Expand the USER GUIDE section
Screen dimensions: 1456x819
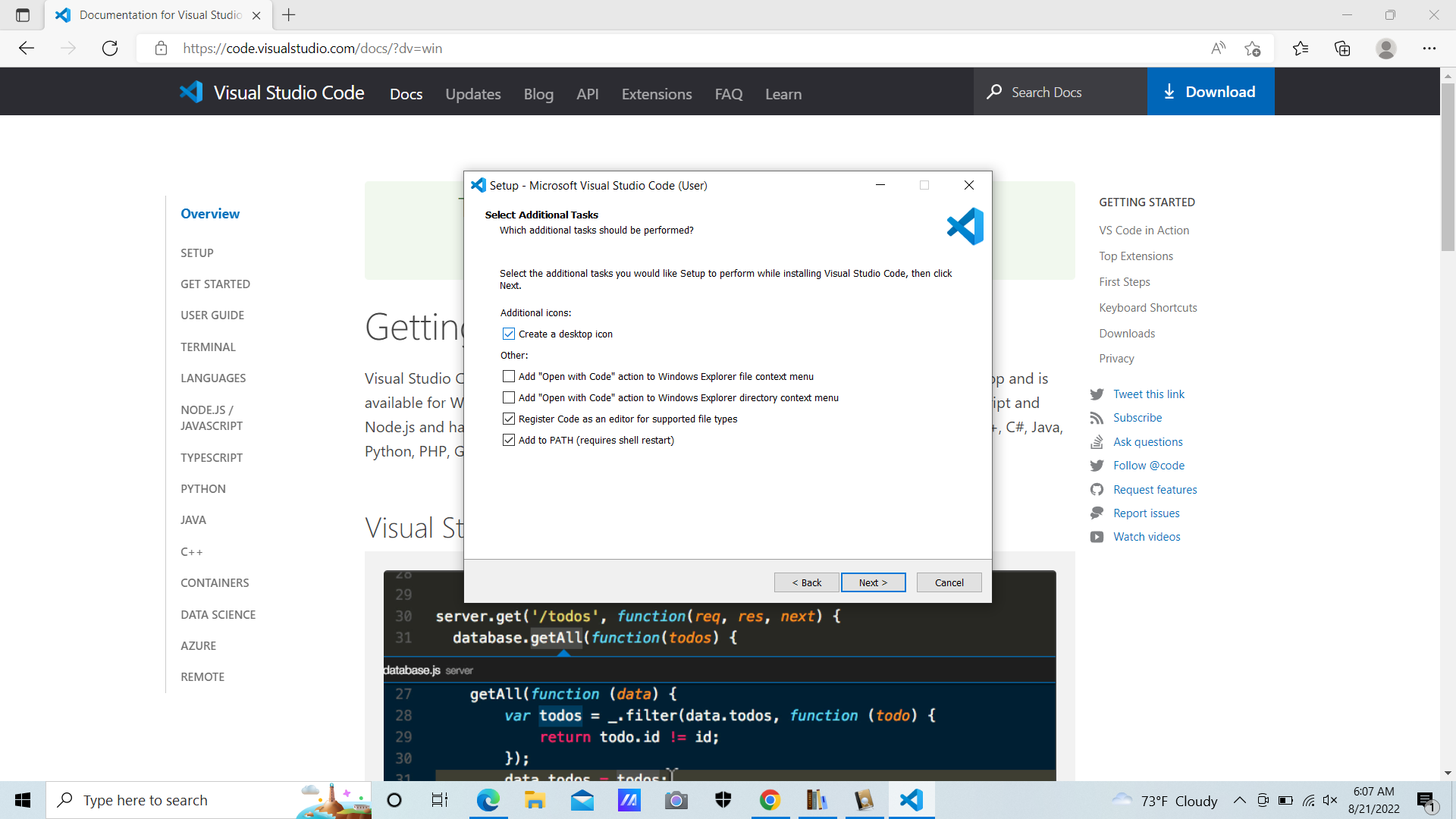click(x=212, y=315)
